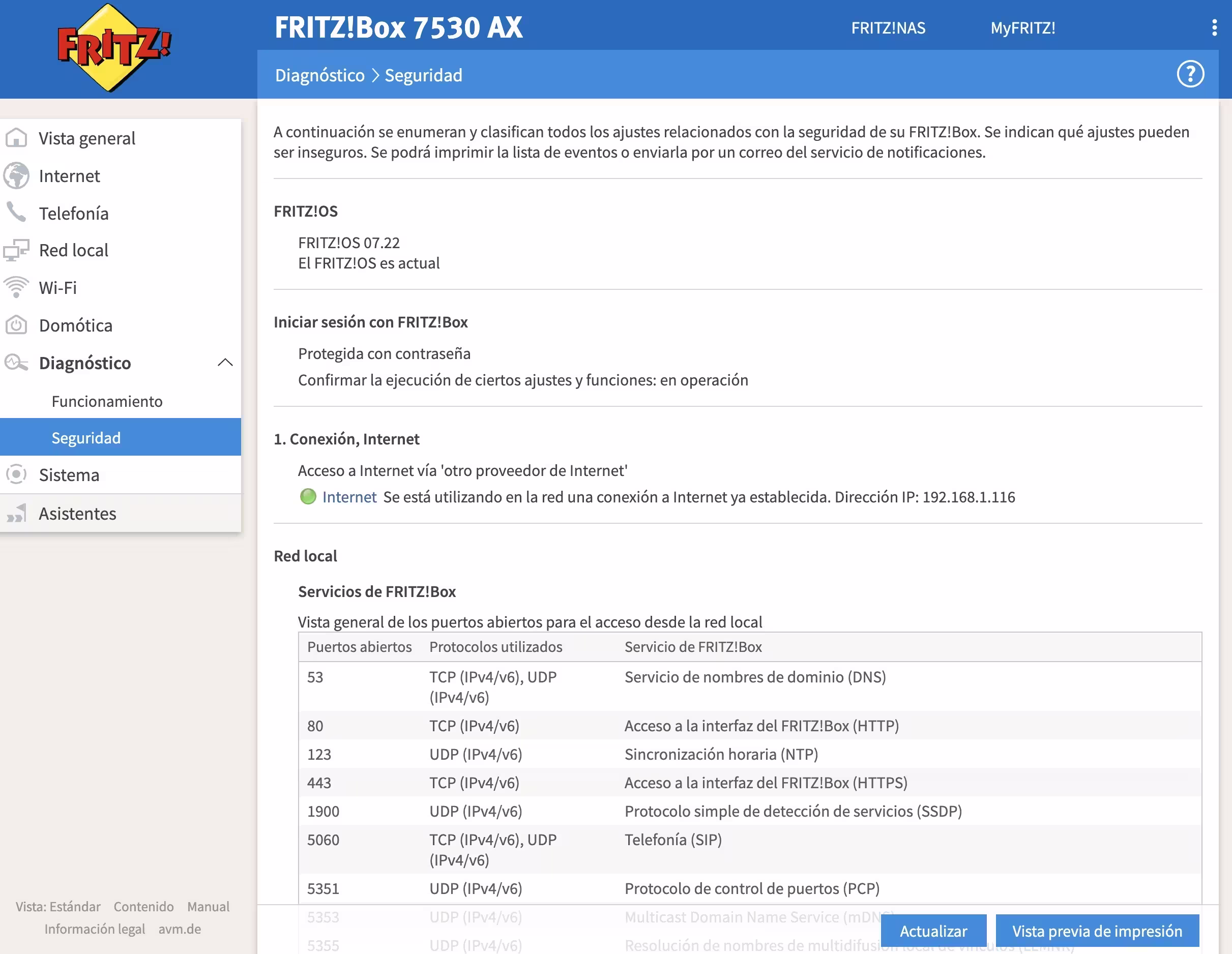Click Vista previa de impresión button
Viewport: 1232px width, 954px height.
1097,931
